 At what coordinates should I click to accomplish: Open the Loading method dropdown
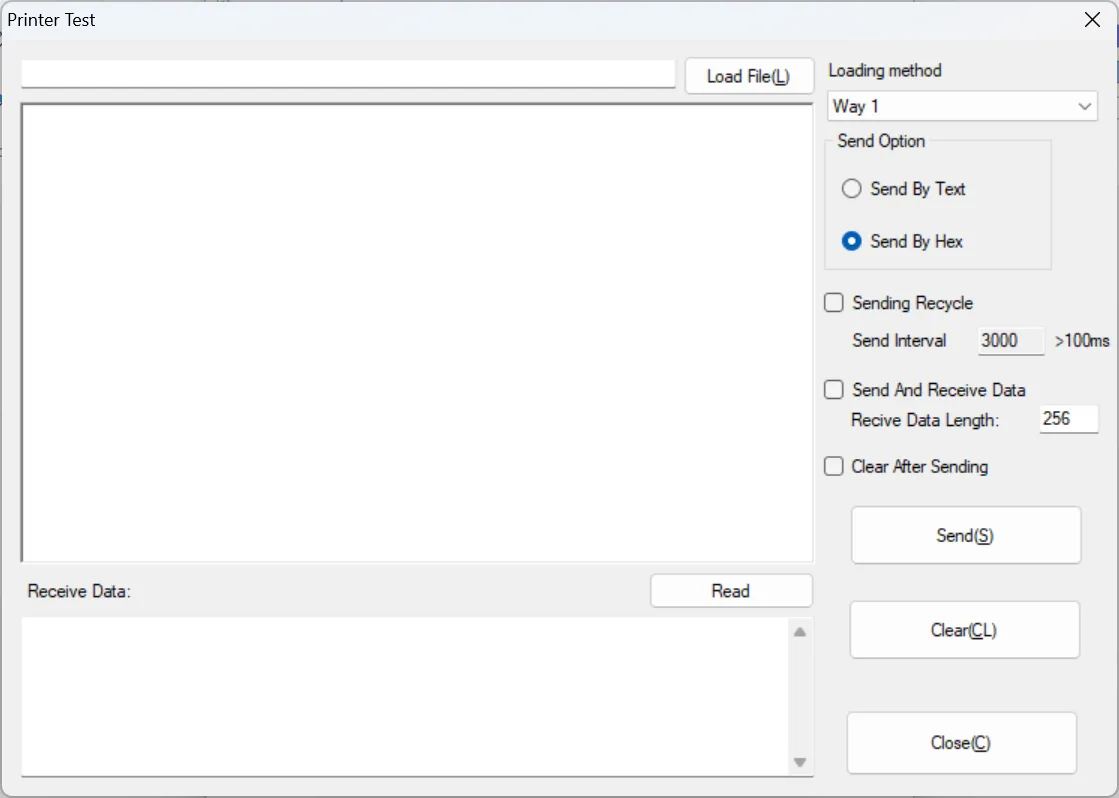[962, 106]
